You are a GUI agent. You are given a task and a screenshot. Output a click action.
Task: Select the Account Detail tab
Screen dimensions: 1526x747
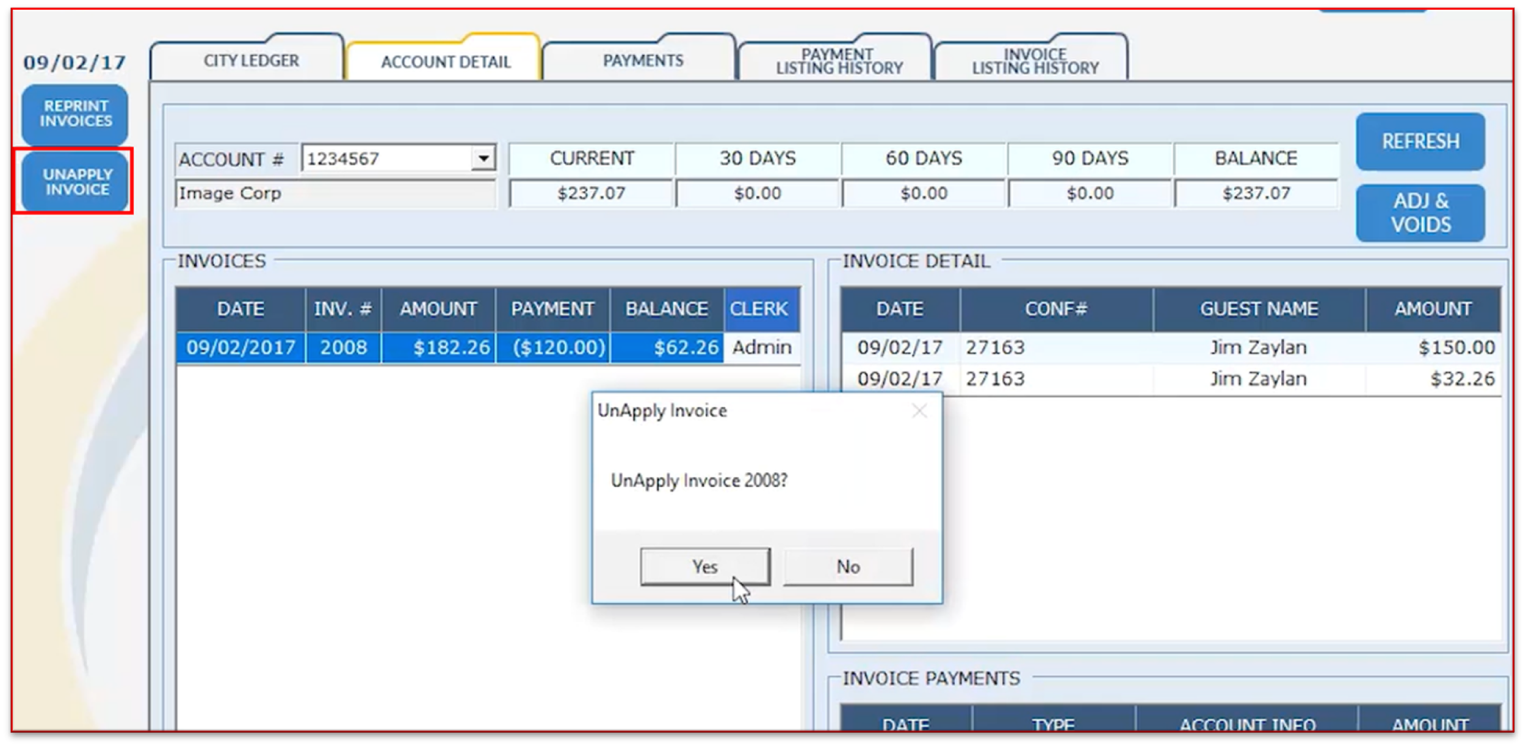445,62
